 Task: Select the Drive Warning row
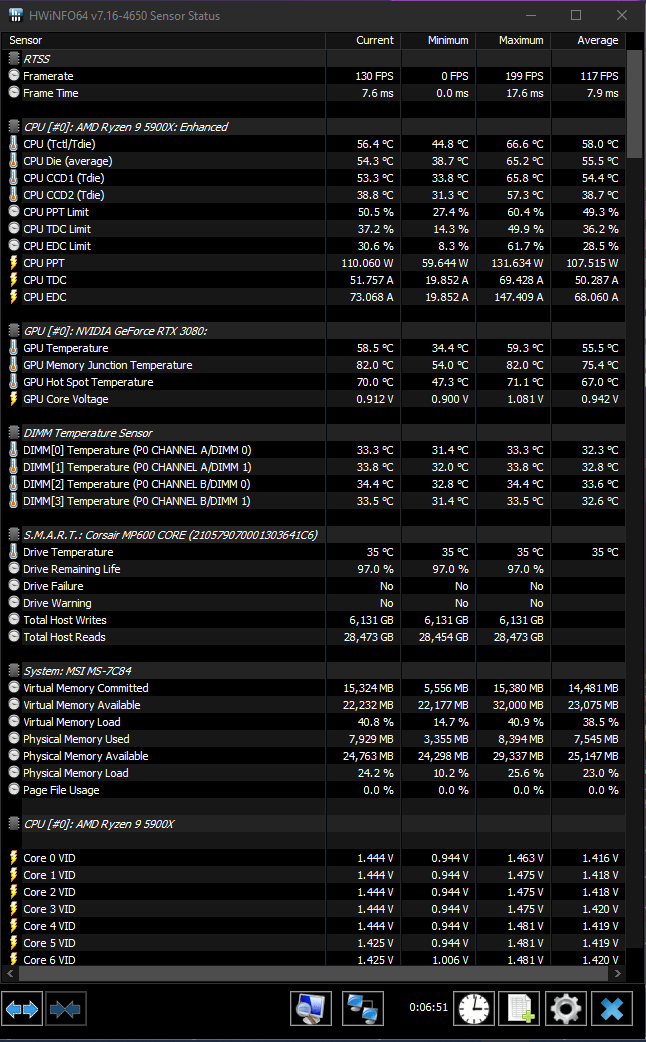[314, 603]
